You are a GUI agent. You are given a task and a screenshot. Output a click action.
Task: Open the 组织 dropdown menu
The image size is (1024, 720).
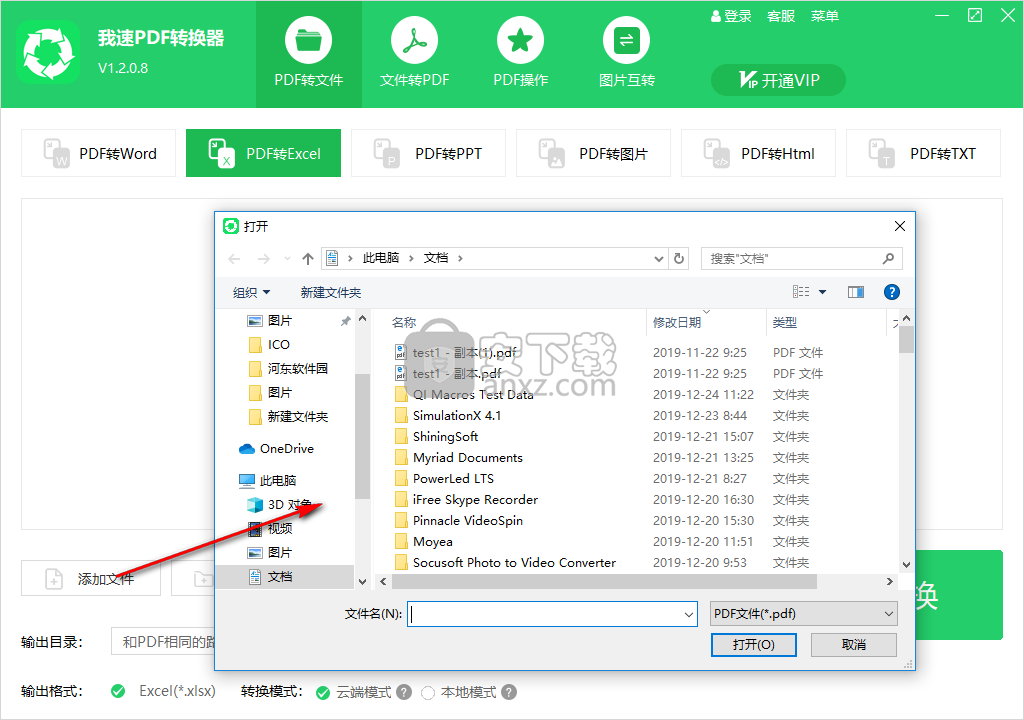click(251, 293)
